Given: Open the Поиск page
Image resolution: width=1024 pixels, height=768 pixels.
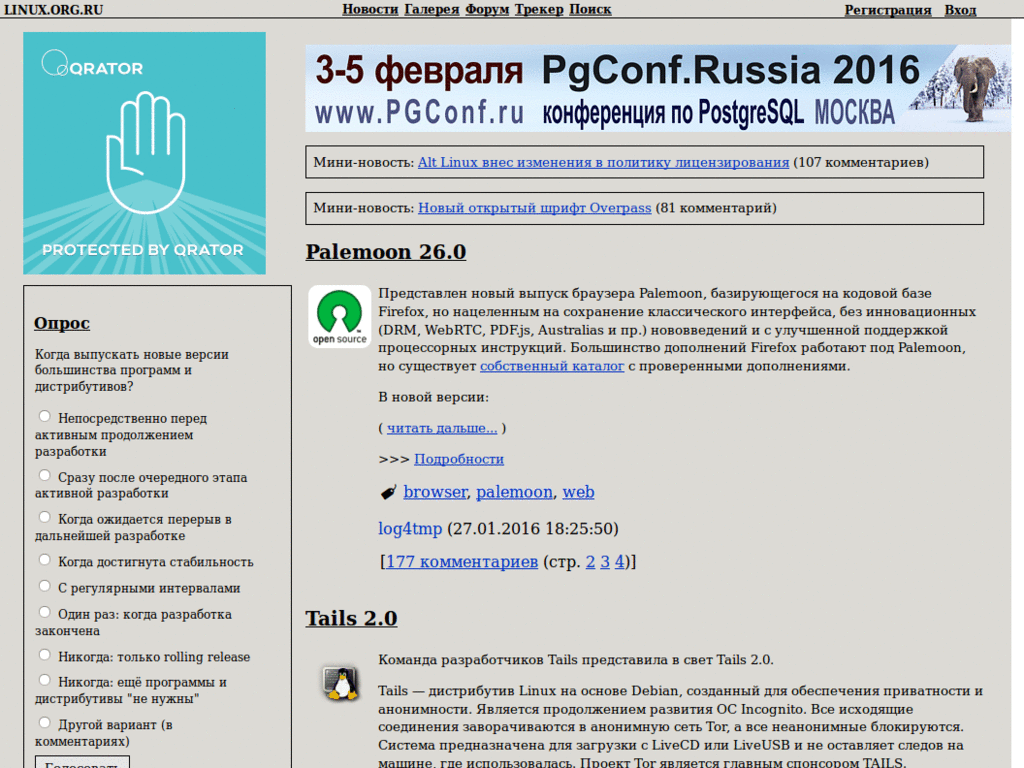Looking at the screenshot, I should [x=590, y=9].
